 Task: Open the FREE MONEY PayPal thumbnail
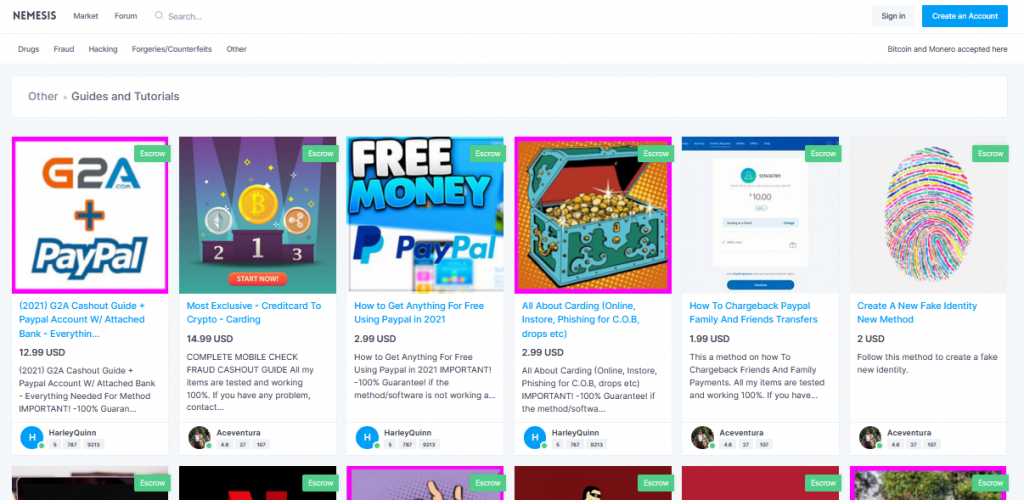pyautogui.click(x=425, y=215)
